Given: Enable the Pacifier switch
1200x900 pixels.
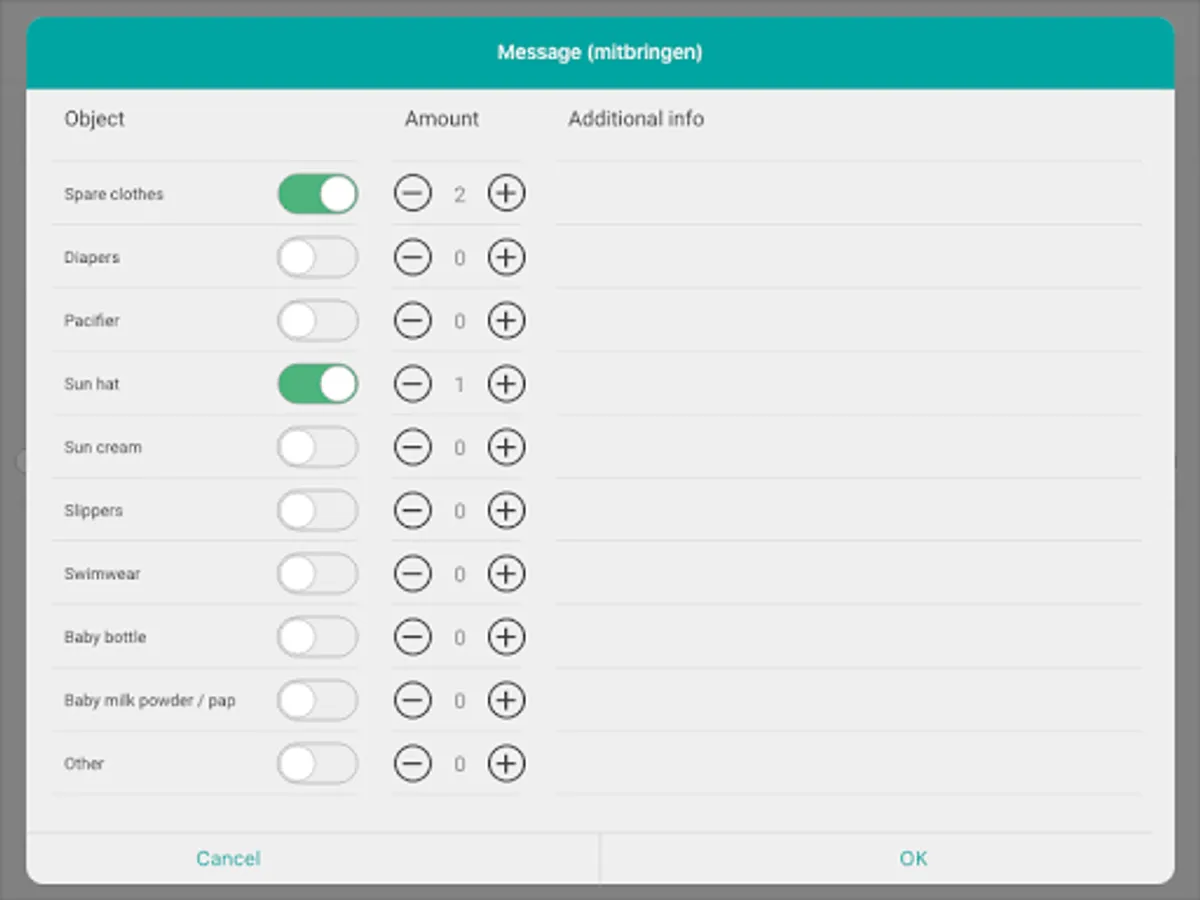Looking at the screenshot, I should coord(318,320).
